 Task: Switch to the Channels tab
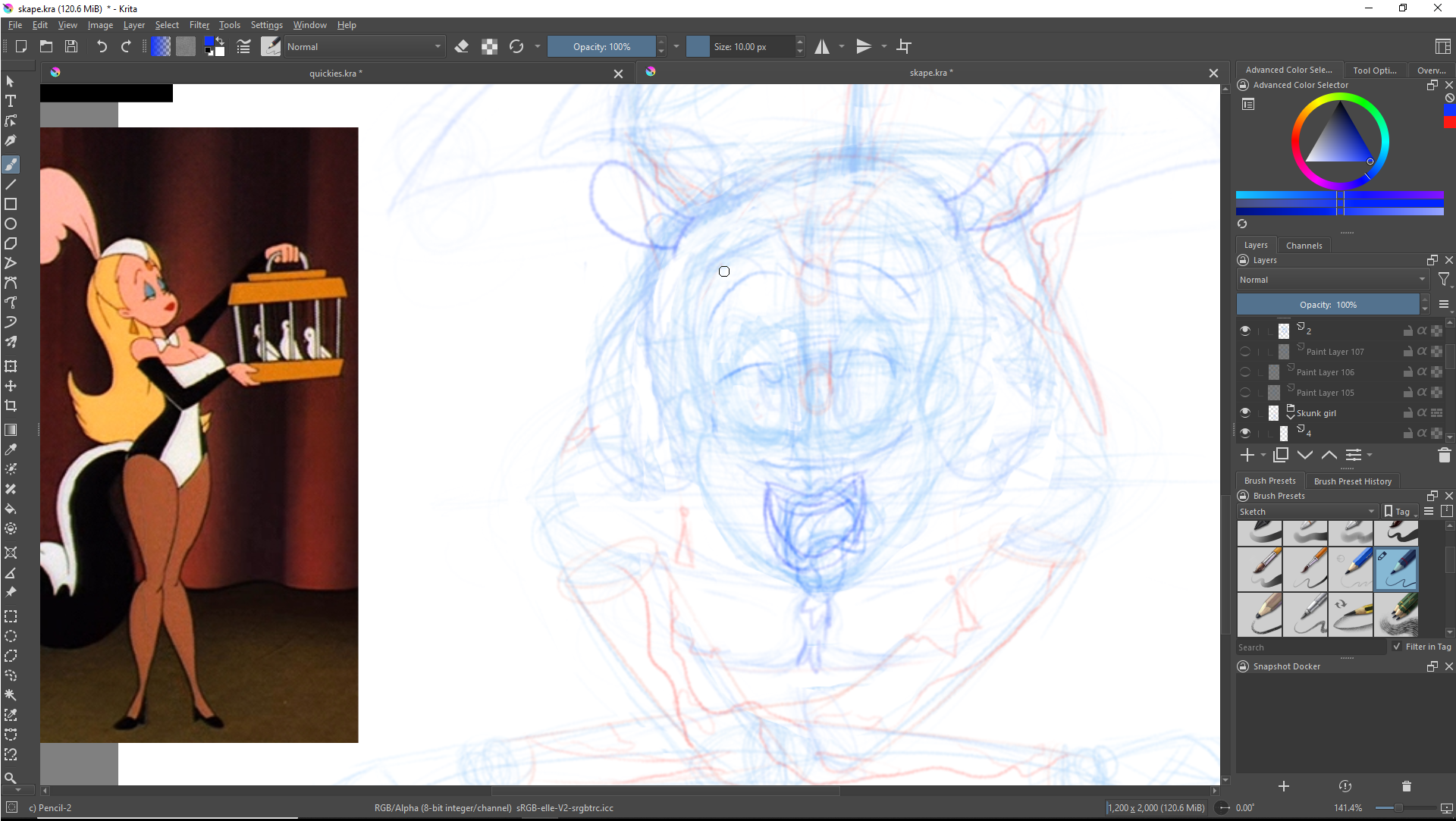point(1304,246)
